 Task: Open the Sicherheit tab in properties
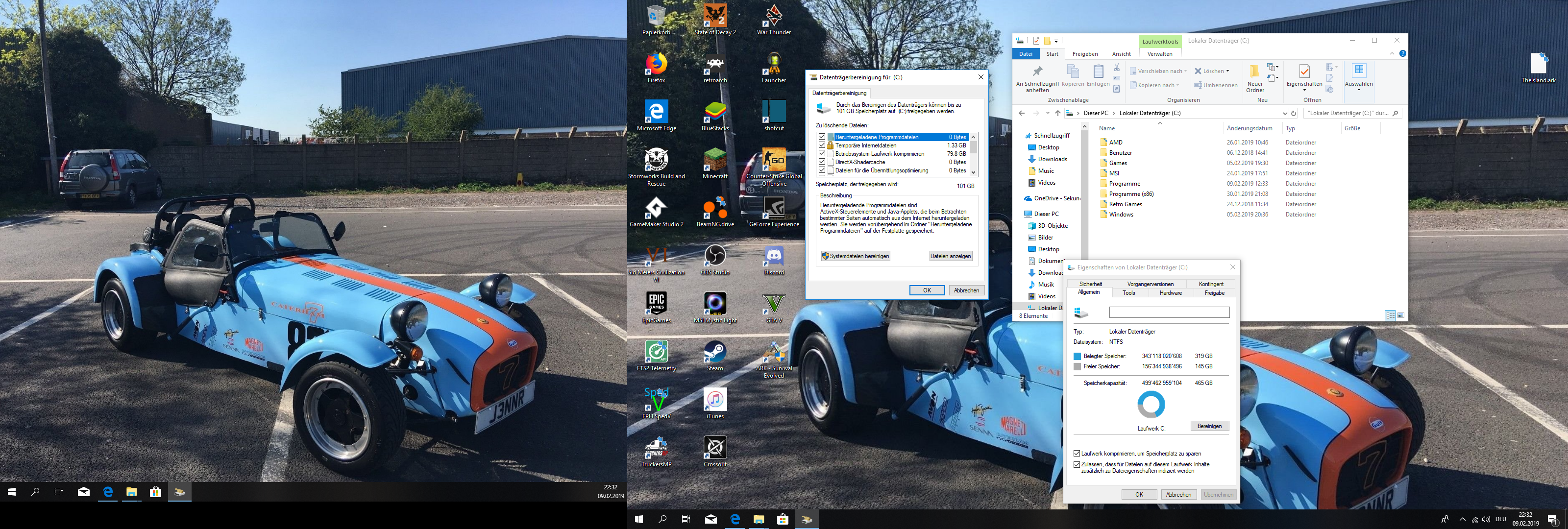click(1090, 284)
